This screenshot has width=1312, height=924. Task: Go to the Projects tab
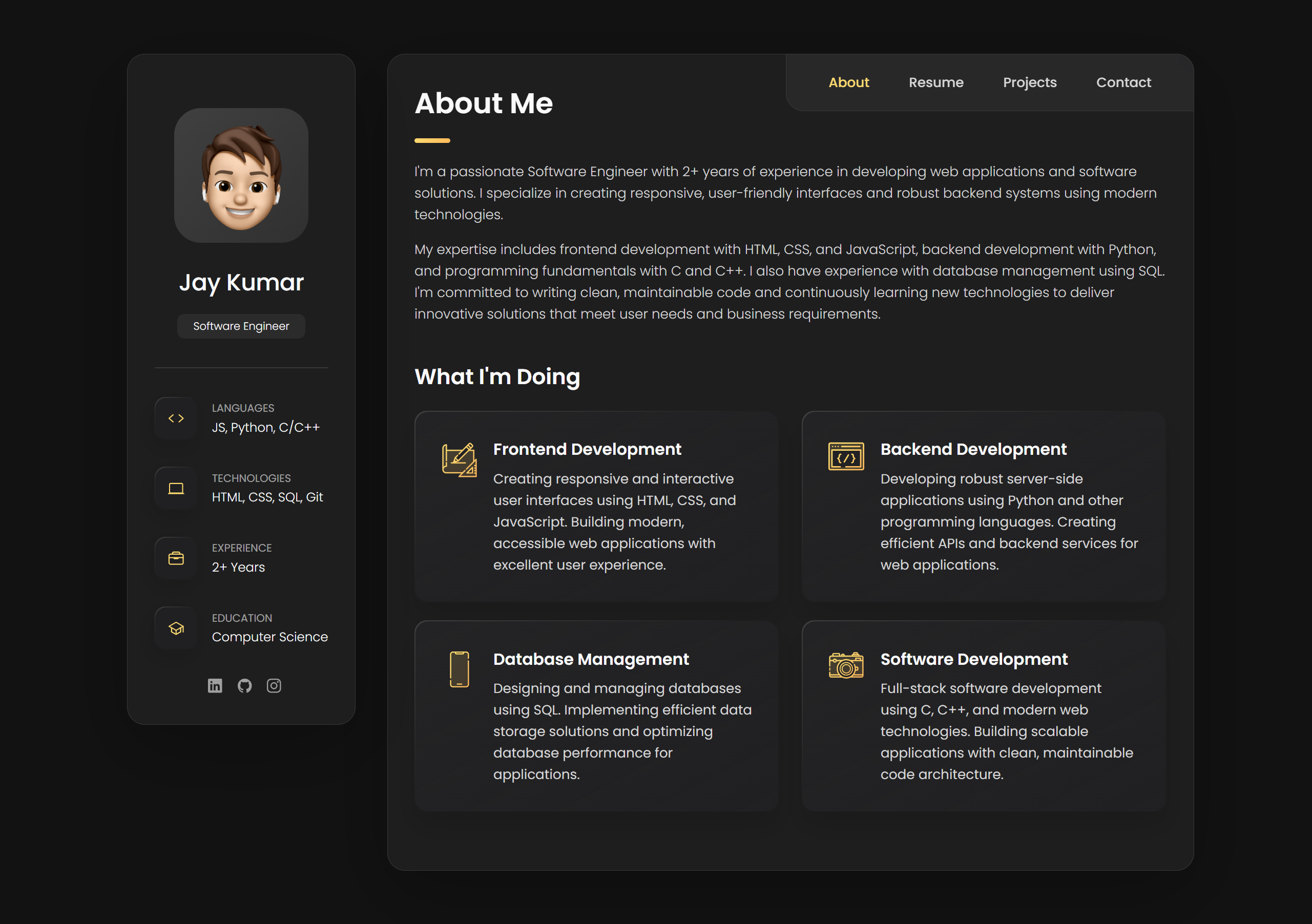[x=1029, y=82]
